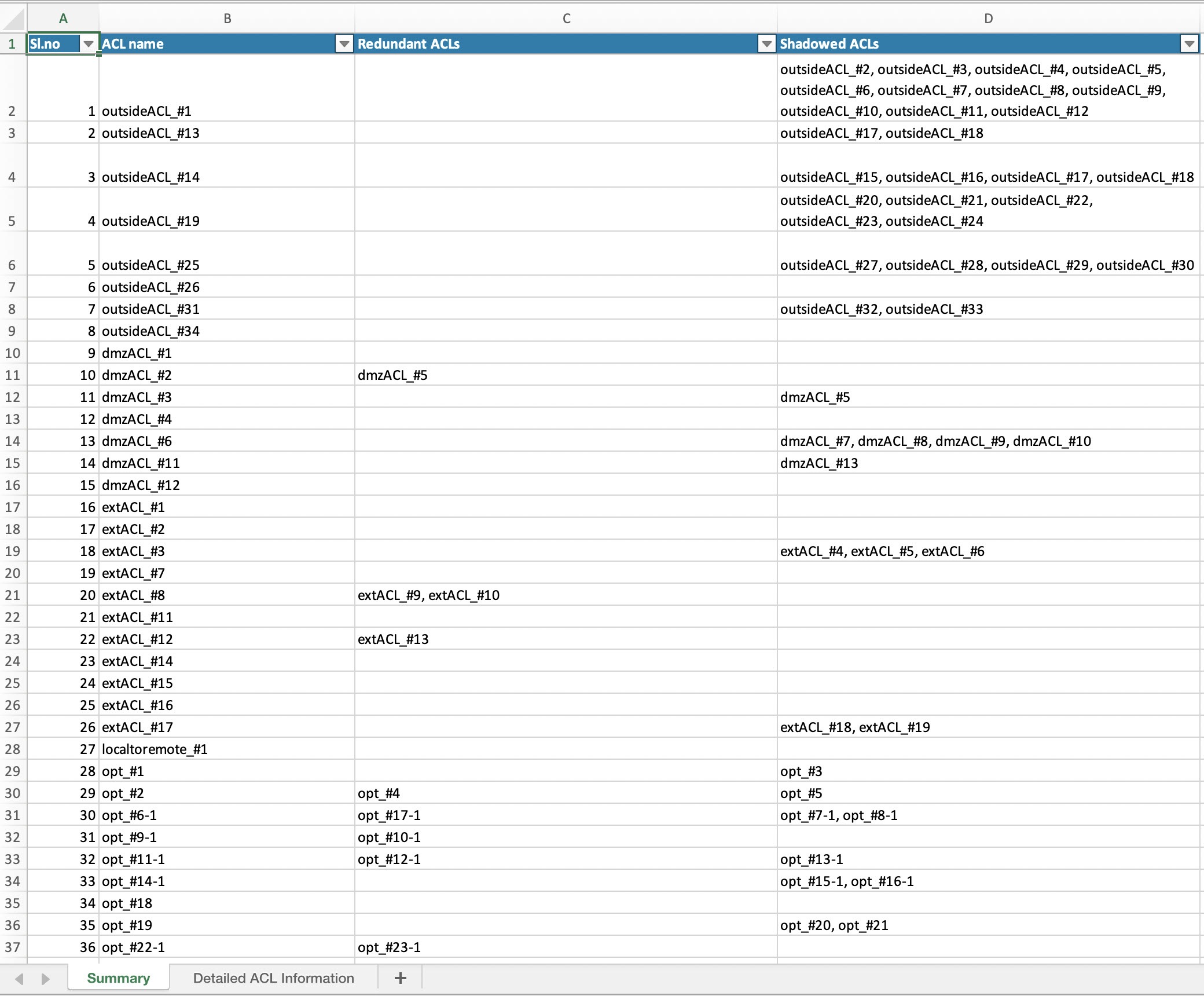Click the Add Sheet plus icon
The image size is (1204, 996).
click(x=400, y=978)
